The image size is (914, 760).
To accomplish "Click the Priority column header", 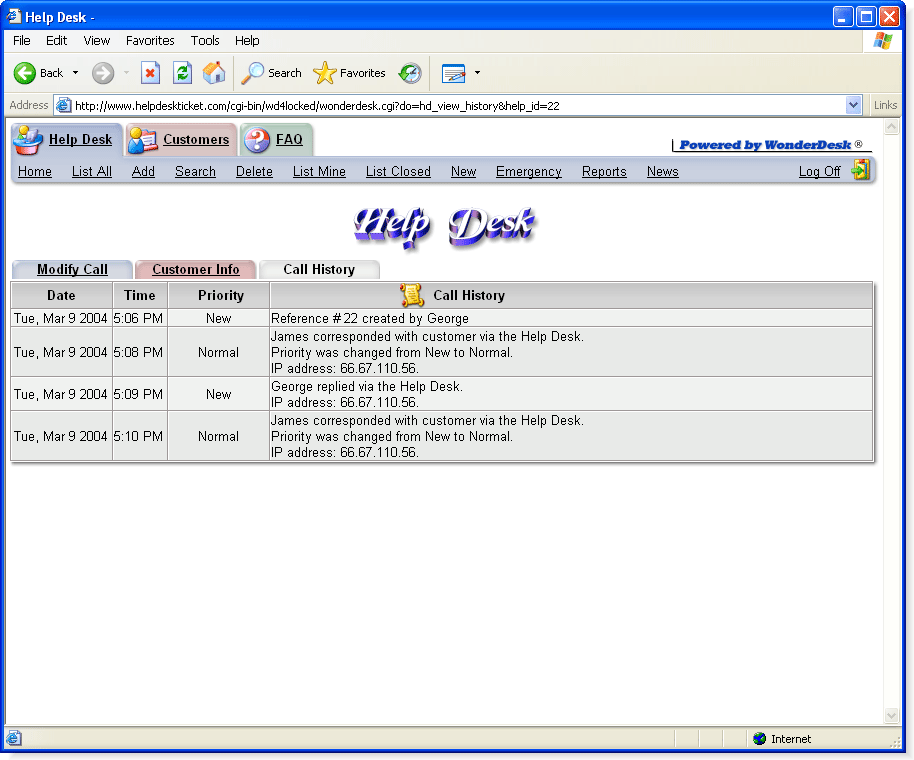I will pos(220,295).
